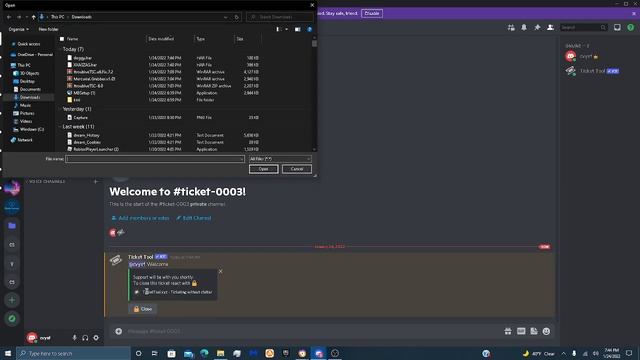Click Cancel in the Open dialog
The height and width of the screenshot is (360, 640).
(297, 169)
